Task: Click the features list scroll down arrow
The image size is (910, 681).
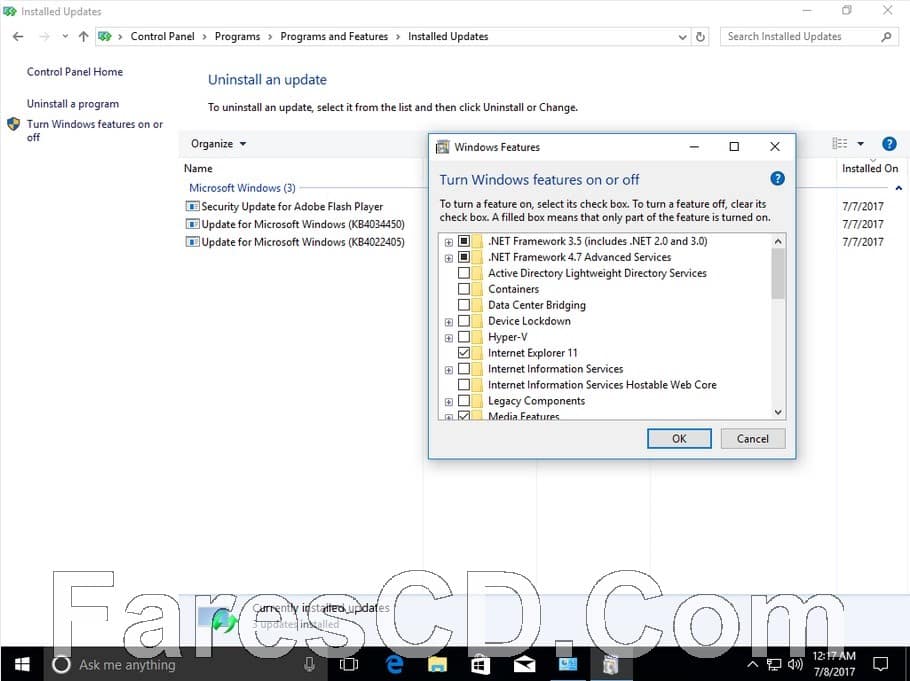Action: click(x=778, y=412)
